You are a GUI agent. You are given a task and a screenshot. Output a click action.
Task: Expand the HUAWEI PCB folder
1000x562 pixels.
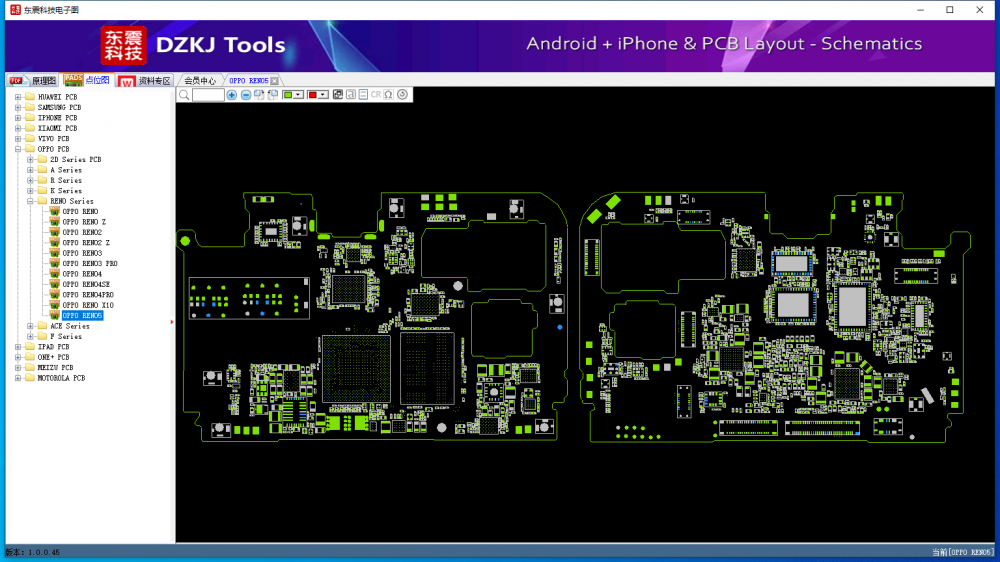click(x=17, y=97)
